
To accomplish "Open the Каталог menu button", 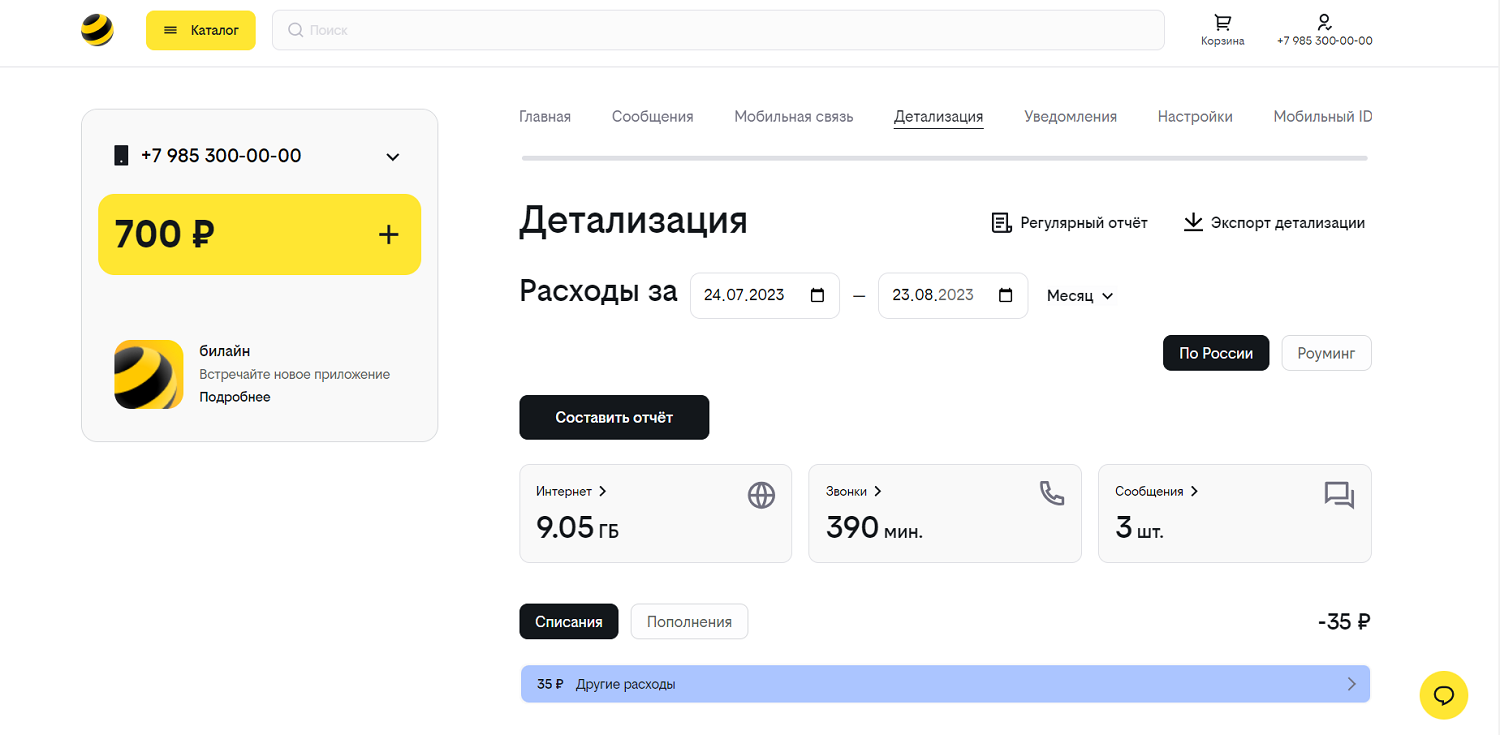I will (x=201, y=30).
